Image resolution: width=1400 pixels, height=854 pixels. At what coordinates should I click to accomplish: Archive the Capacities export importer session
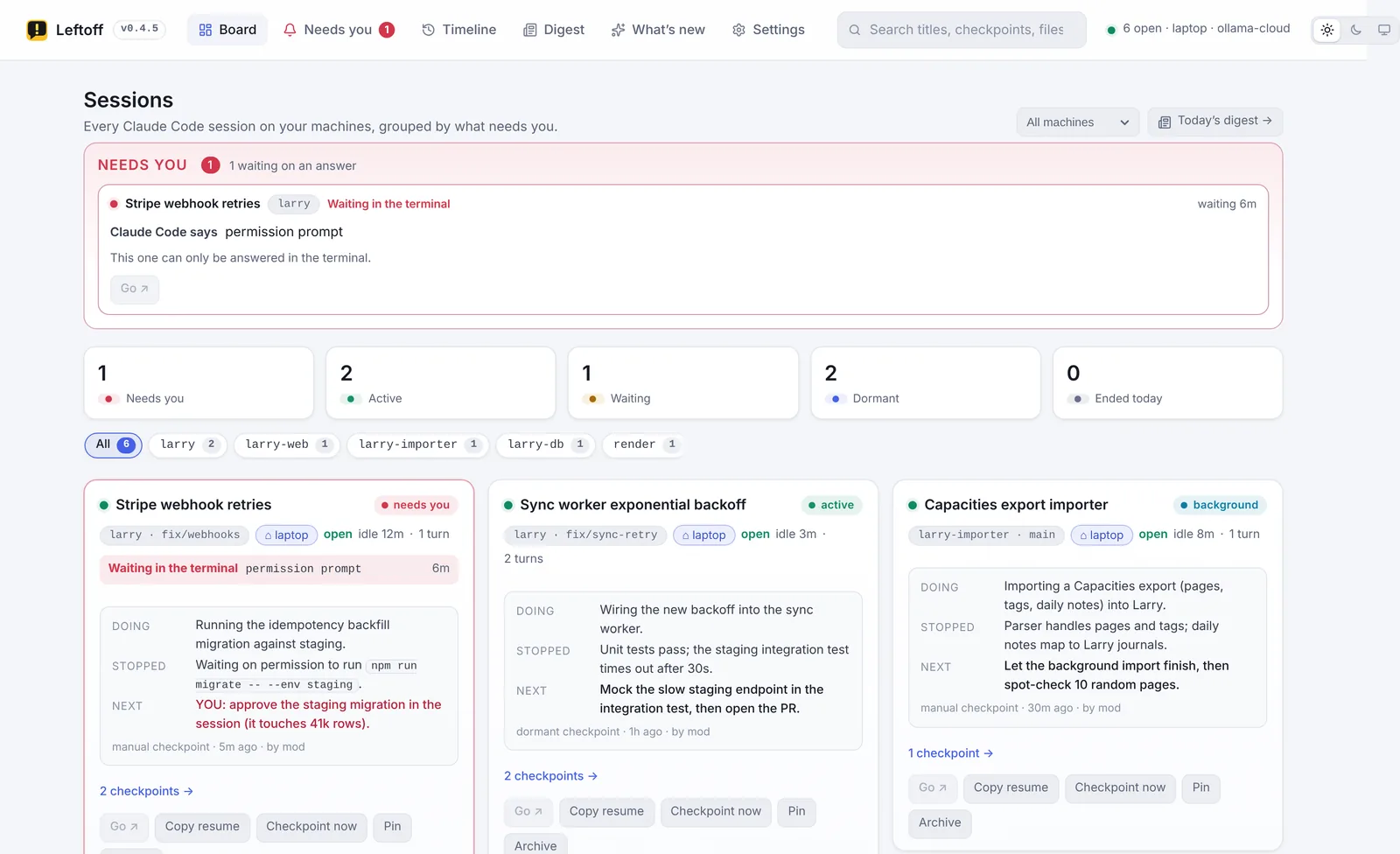[x=940, y=823]
